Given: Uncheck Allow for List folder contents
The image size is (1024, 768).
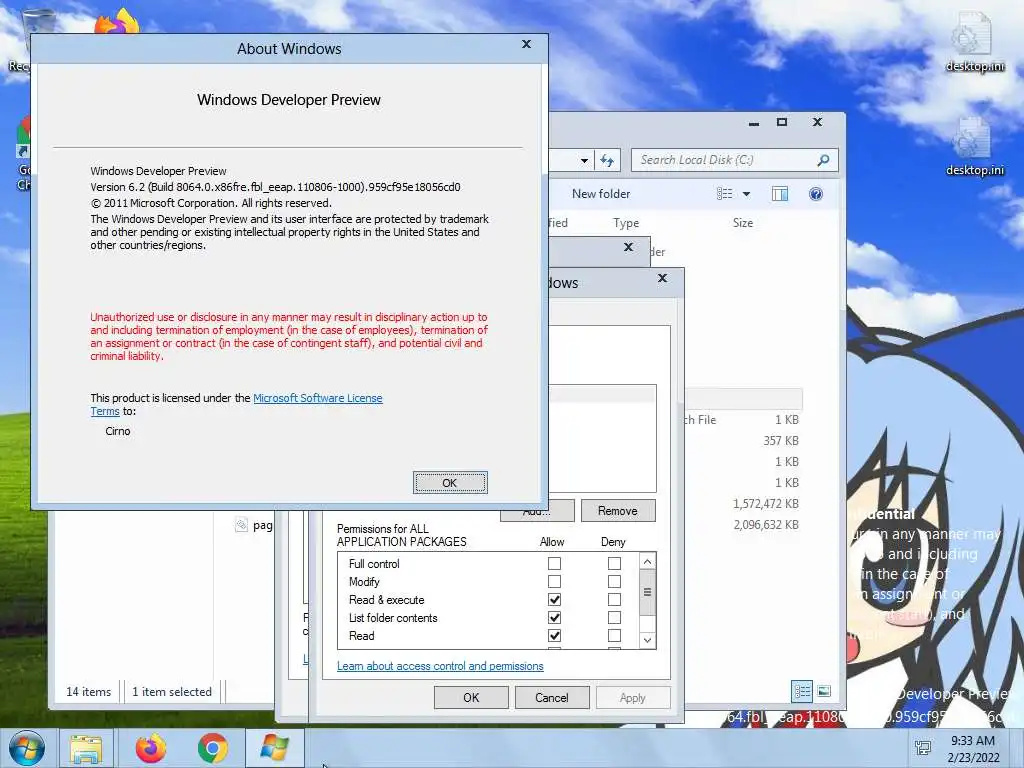Looking at the screenshot, I should [x=554, y=617].
